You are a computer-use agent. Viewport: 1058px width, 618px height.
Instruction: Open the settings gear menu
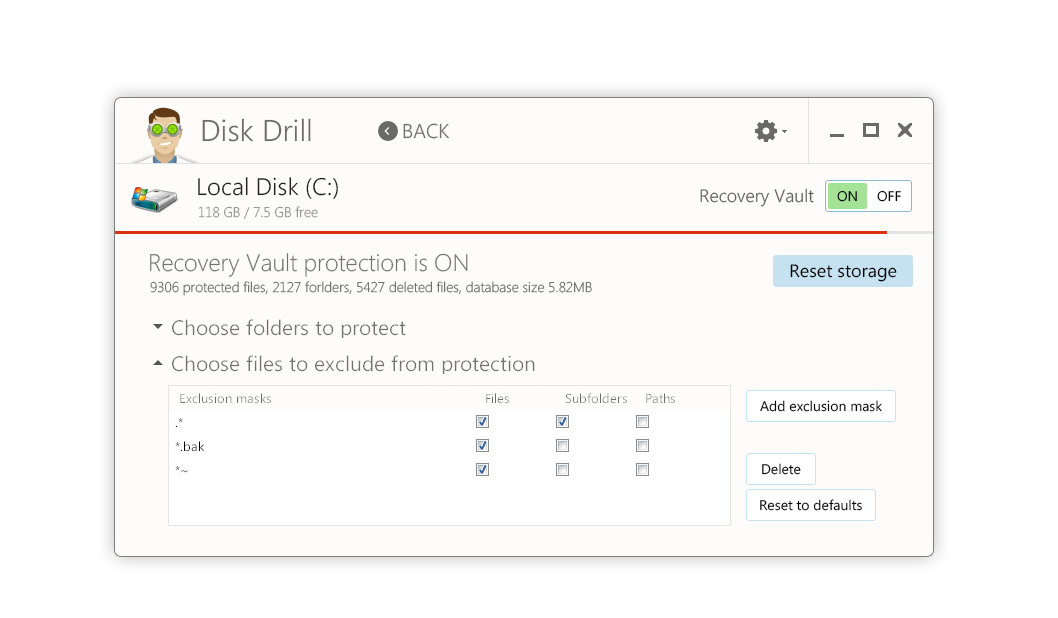coord(767,131)
